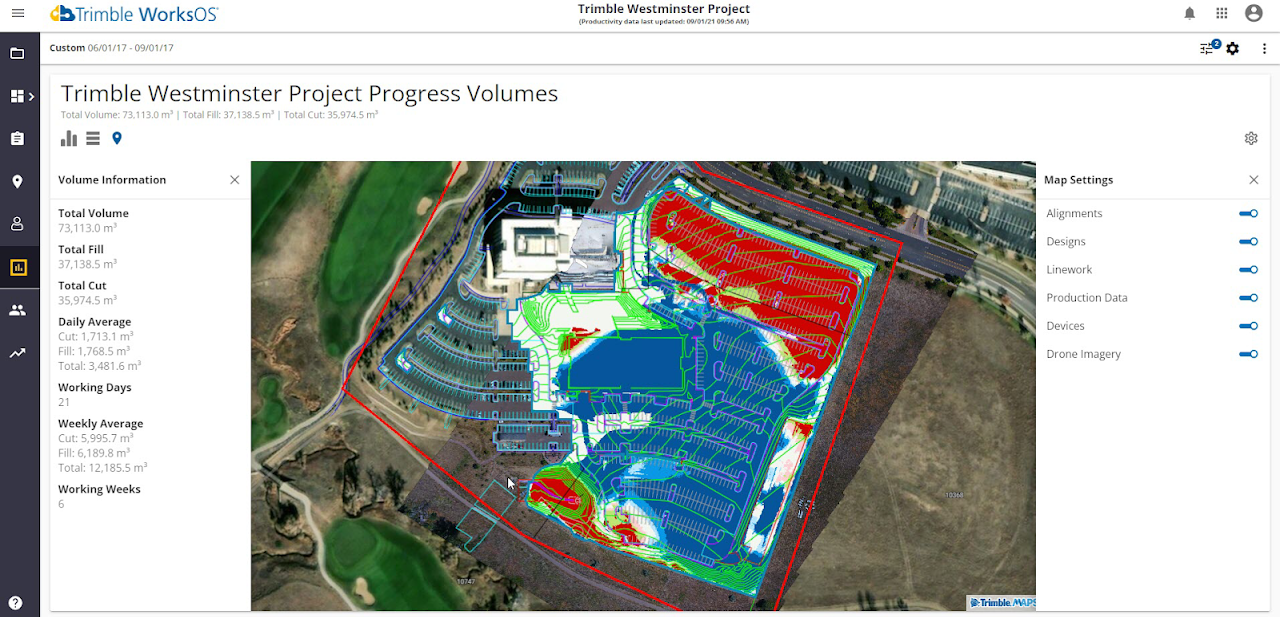Open settings gear in the top toolbar
This screenshot has width=1280, height=617.
click(x=1233, y=48)
